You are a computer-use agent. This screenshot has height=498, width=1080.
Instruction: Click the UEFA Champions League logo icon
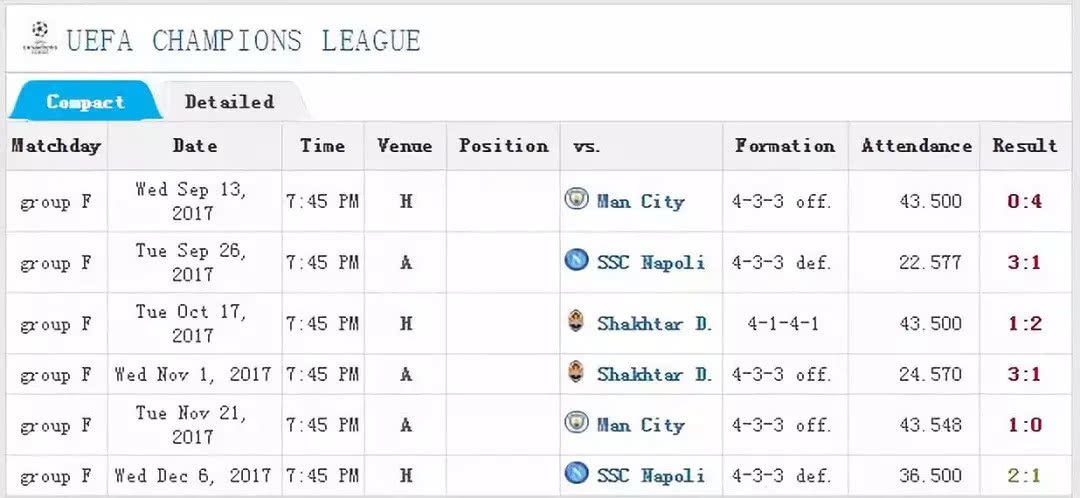40,39
